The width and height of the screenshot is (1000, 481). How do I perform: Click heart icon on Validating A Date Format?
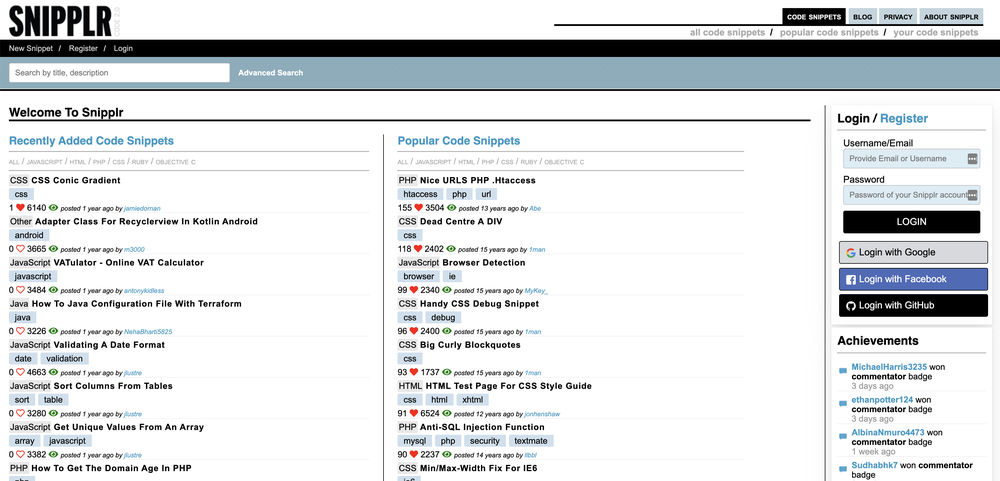(20, 373)
